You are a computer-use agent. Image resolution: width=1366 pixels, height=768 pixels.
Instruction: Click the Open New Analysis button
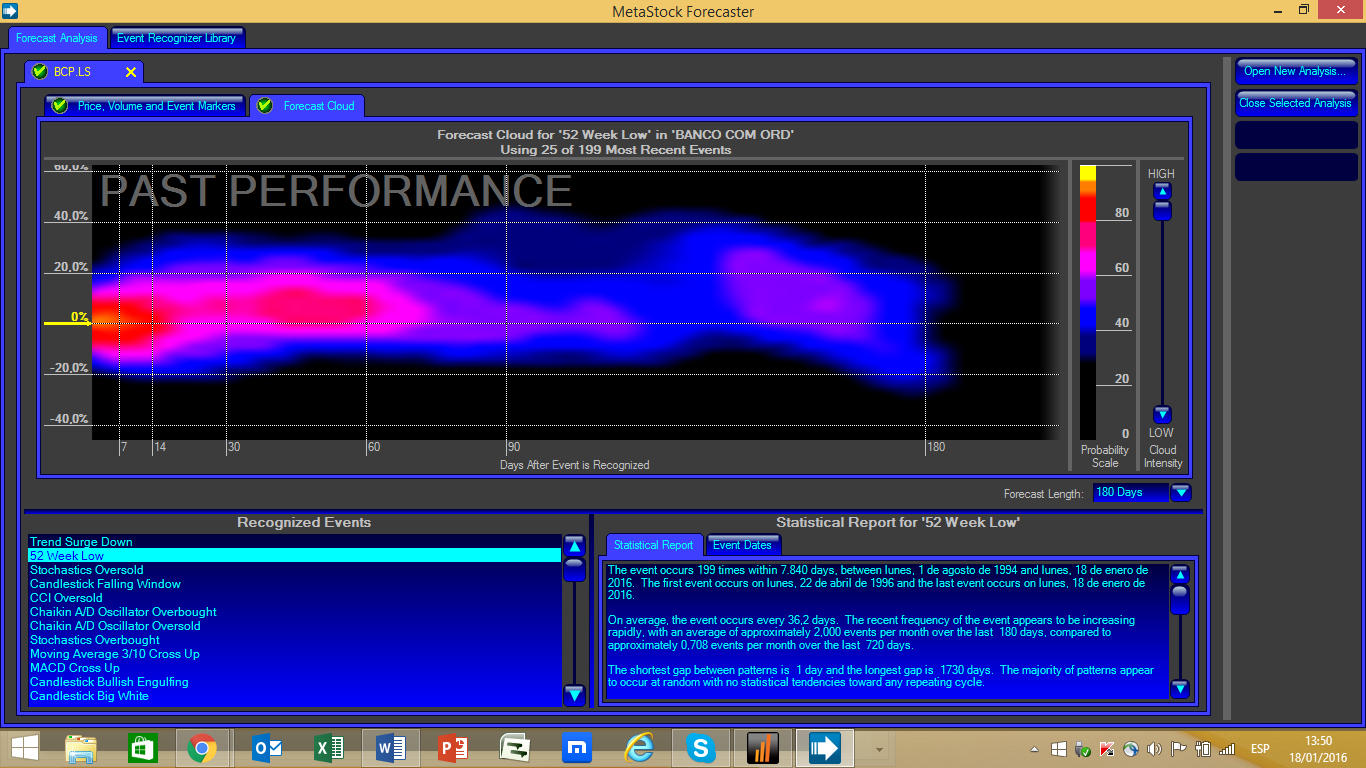(1295, 71)
